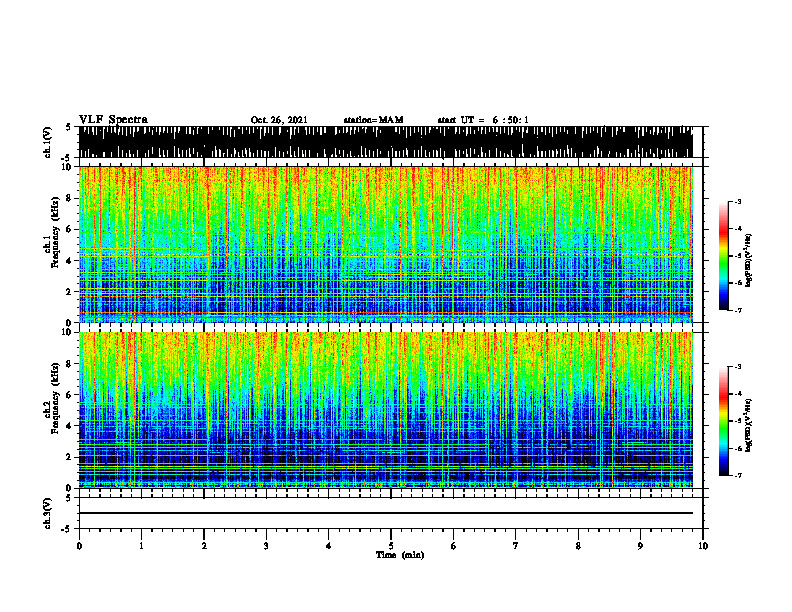The width and height of the screenshot is (792, 612).
Task: Click time axis tick label "6"
Action: click(454, 546)
